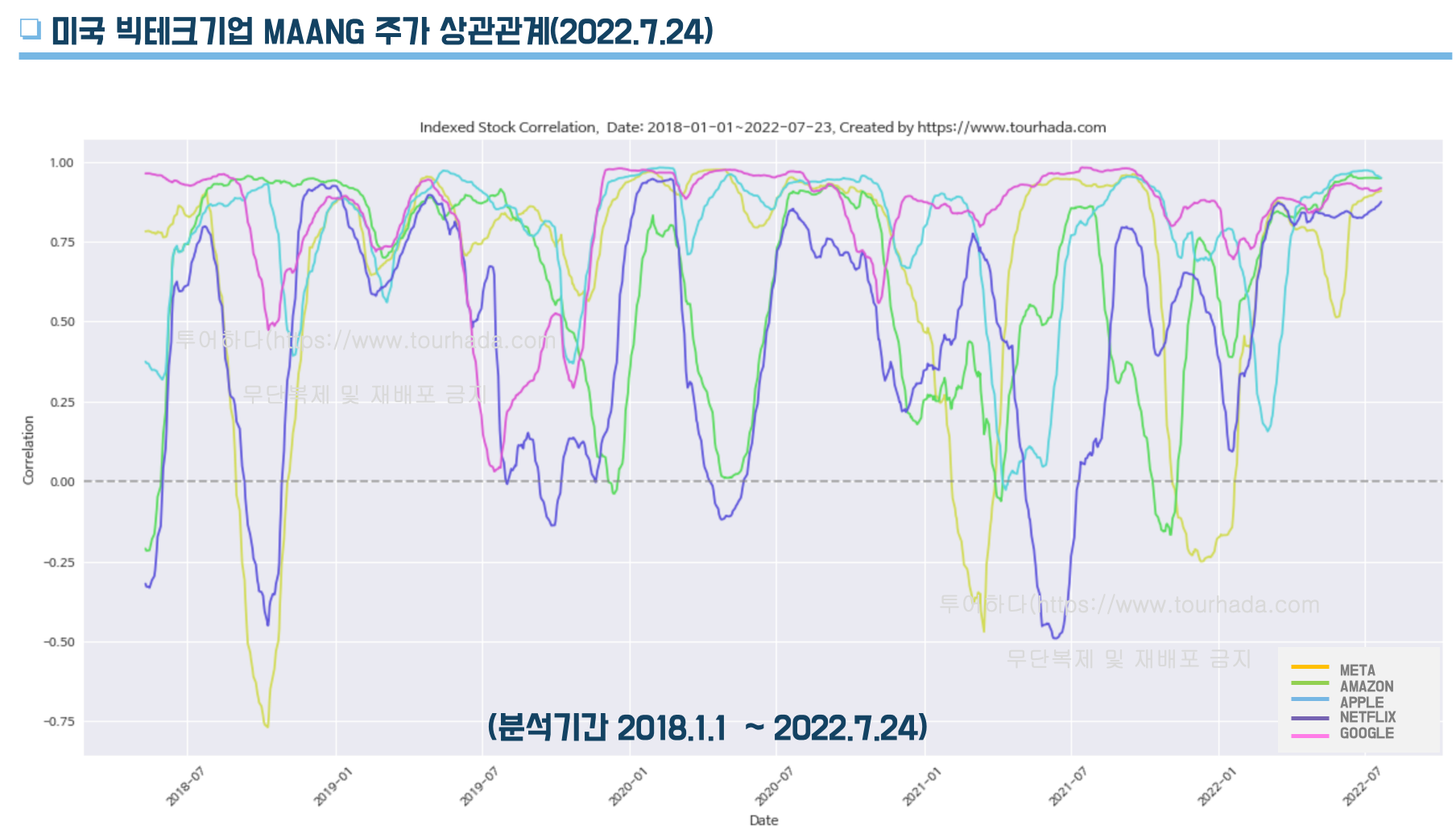1456x838 pixels.
Task: Click the 'Date' x-axis label
Action: click(763, 820)
